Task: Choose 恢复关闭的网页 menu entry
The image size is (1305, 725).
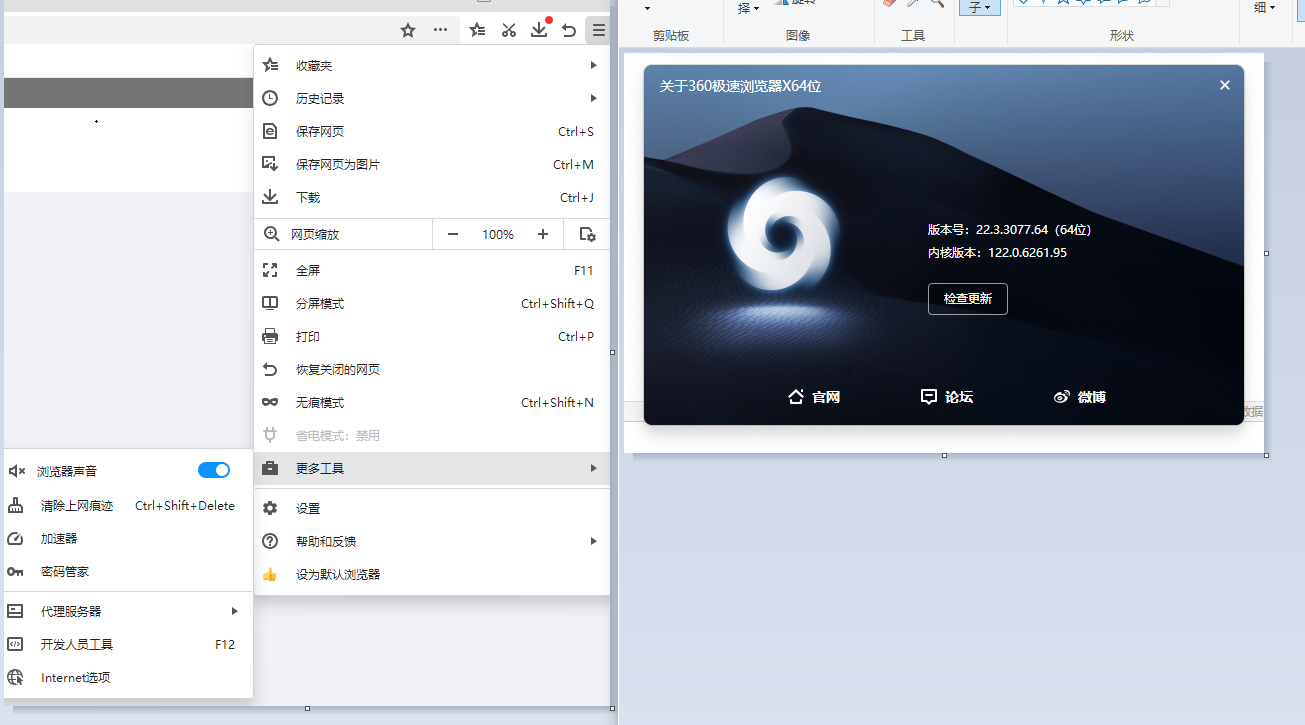Action: [431, 369]
